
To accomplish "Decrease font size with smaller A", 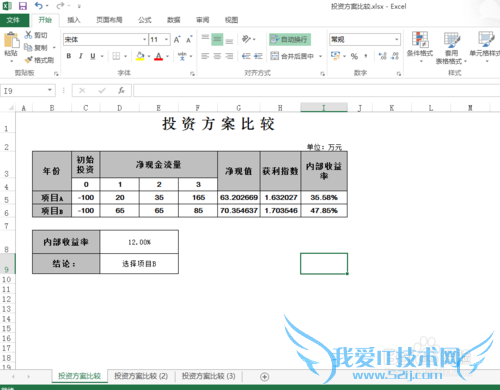I will coord(189,40).
